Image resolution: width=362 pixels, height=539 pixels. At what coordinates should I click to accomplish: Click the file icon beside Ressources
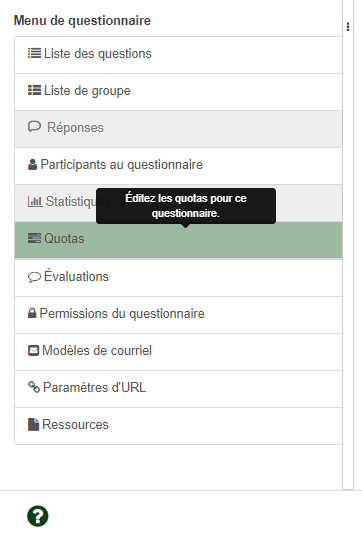33,425
